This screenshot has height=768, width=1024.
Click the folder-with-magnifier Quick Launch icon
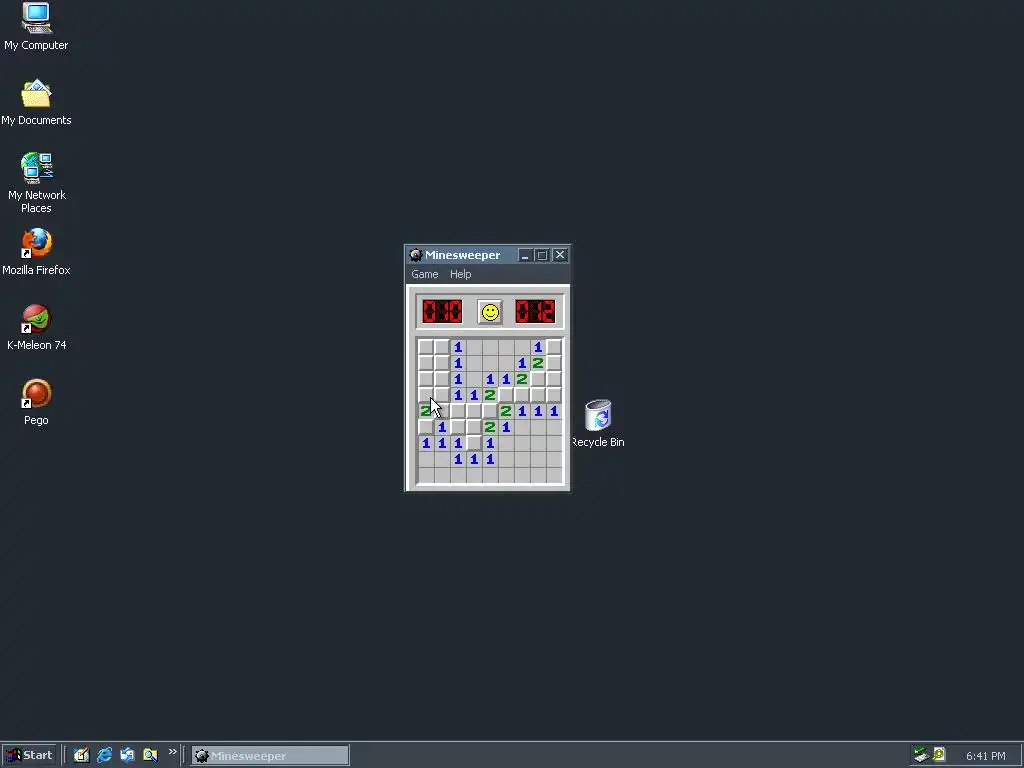tap(150, 756)
